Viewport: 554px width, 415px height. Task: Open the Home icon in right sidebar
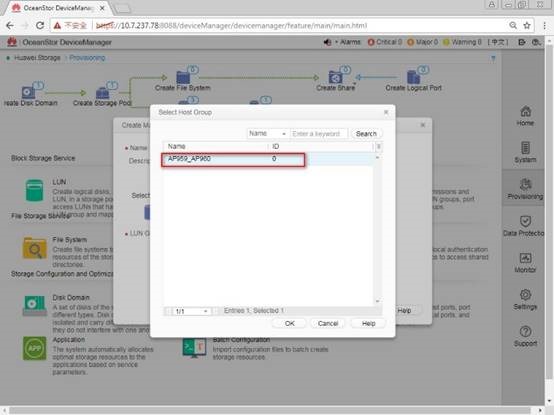coord(525,112)
